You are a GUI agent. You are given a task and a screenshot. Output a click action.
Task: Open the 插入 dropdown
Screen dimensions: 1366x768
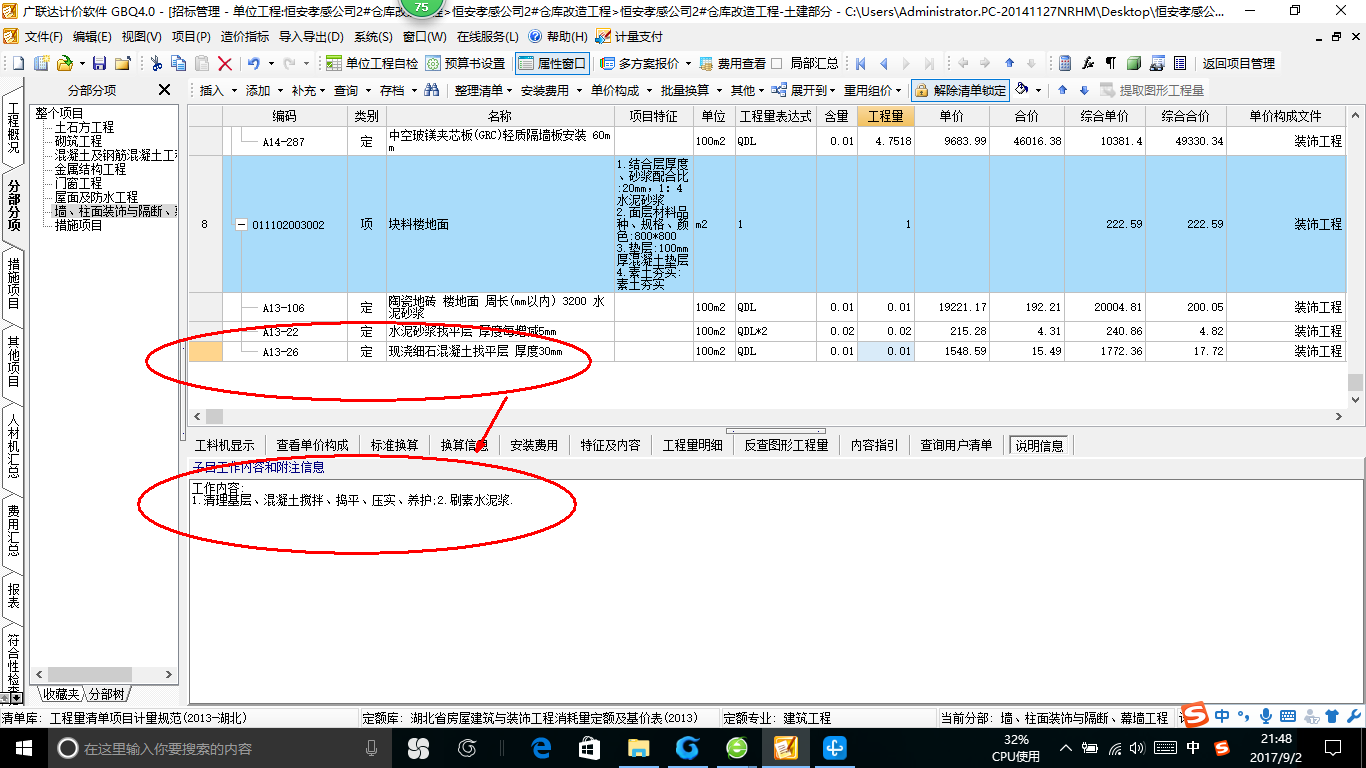tap(218, 90)
